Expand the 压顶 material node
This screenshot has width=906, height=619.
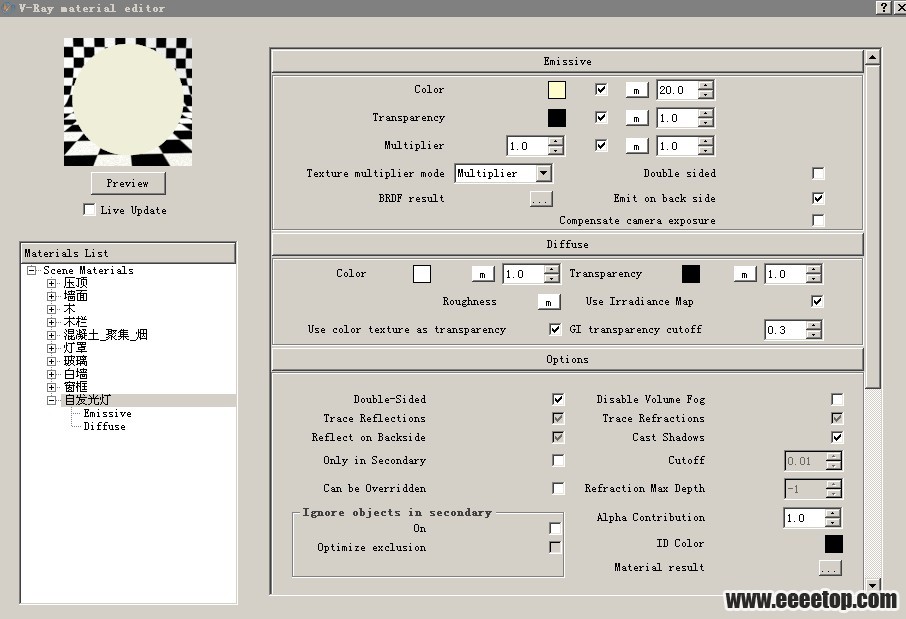(51, 283)
